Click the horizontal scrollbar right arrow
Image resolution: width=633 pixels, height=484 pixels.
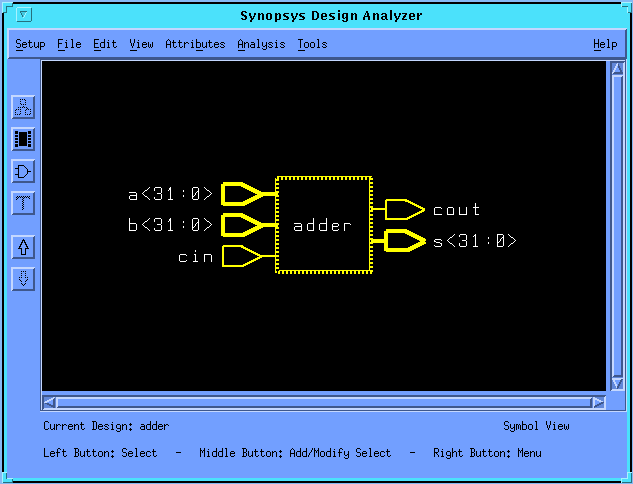(x=598, y=402)
